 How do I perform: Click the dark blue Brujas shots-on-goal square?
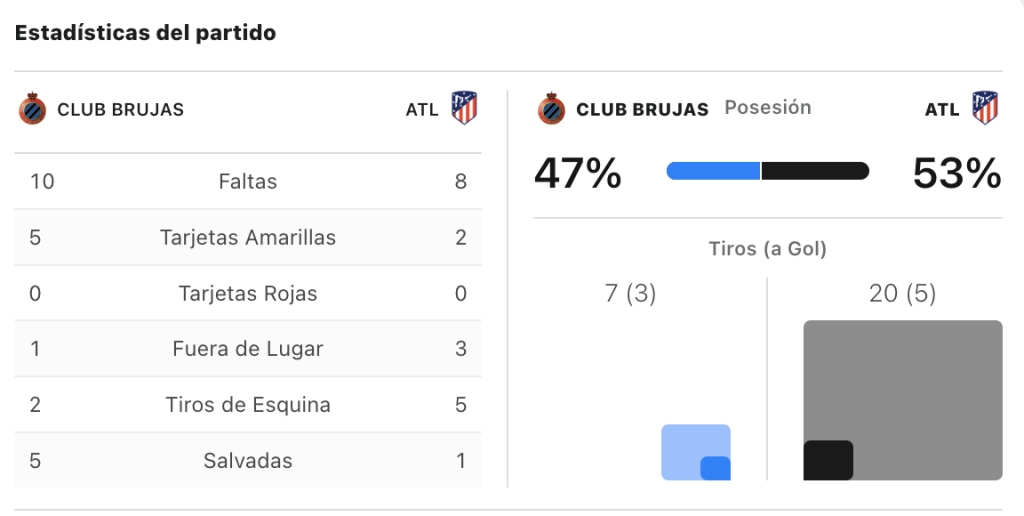click(x=715, y=468)
